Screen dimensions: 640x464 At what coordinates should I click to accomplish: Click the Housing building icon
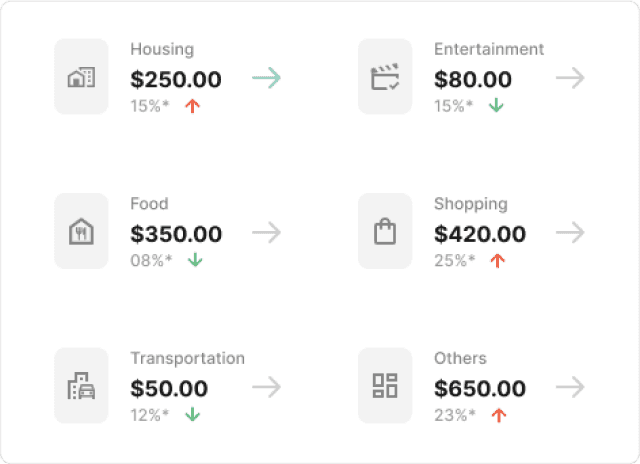pyautogui.click(x=81, y=77)
